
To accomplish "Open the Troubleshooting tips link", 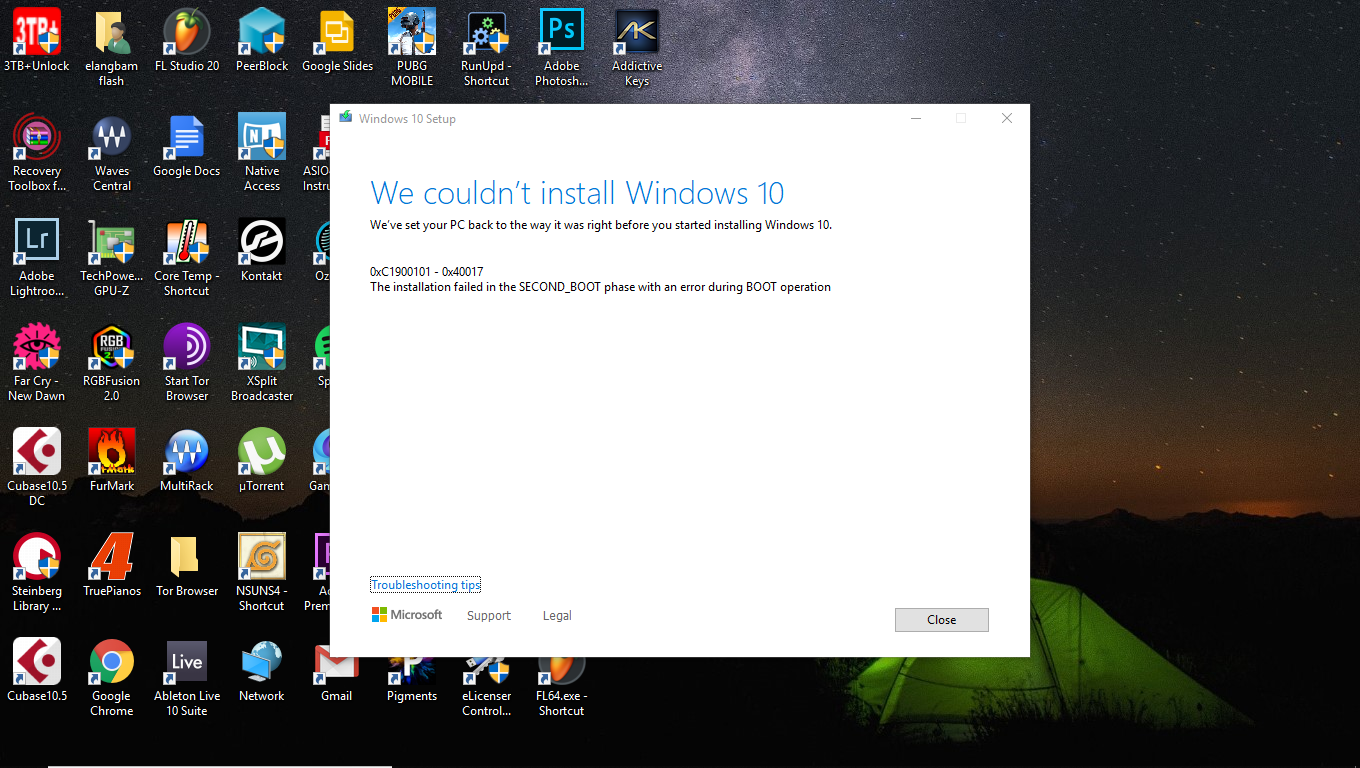I will click(426, 585).
